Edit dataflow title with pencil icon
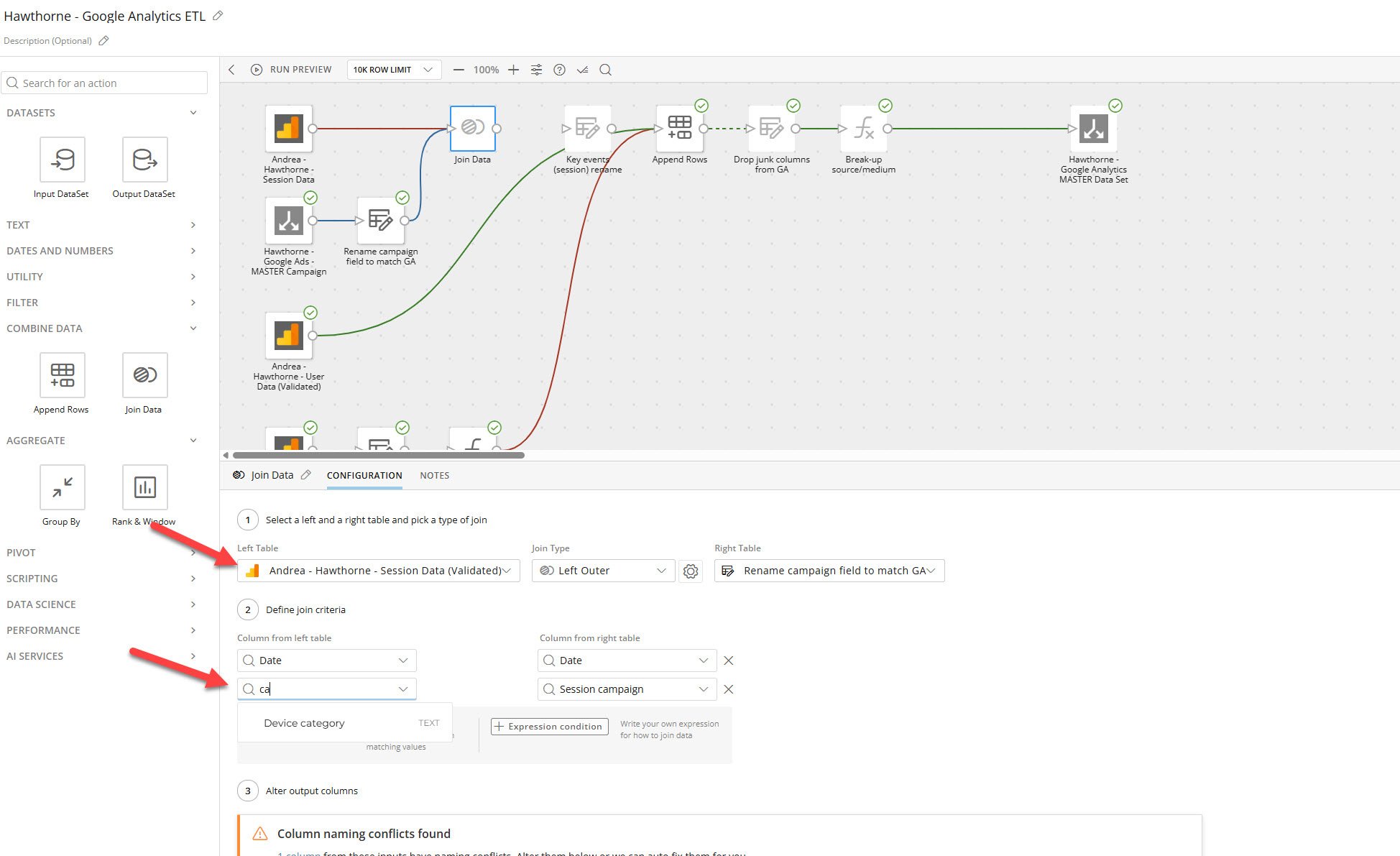 (218, 16)
